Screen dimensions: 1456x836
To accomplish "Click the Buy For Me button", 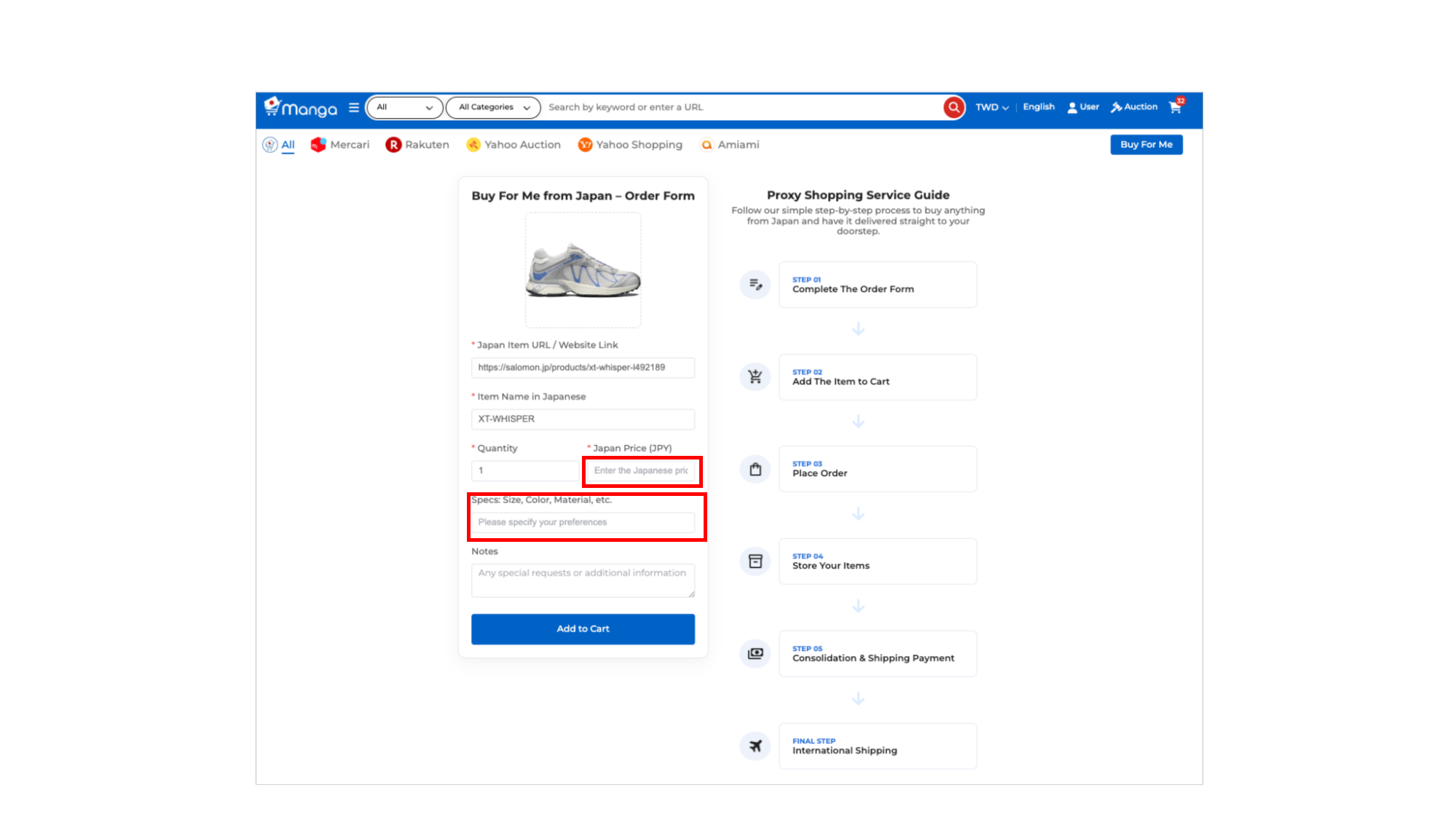I will coord(1146,145).
